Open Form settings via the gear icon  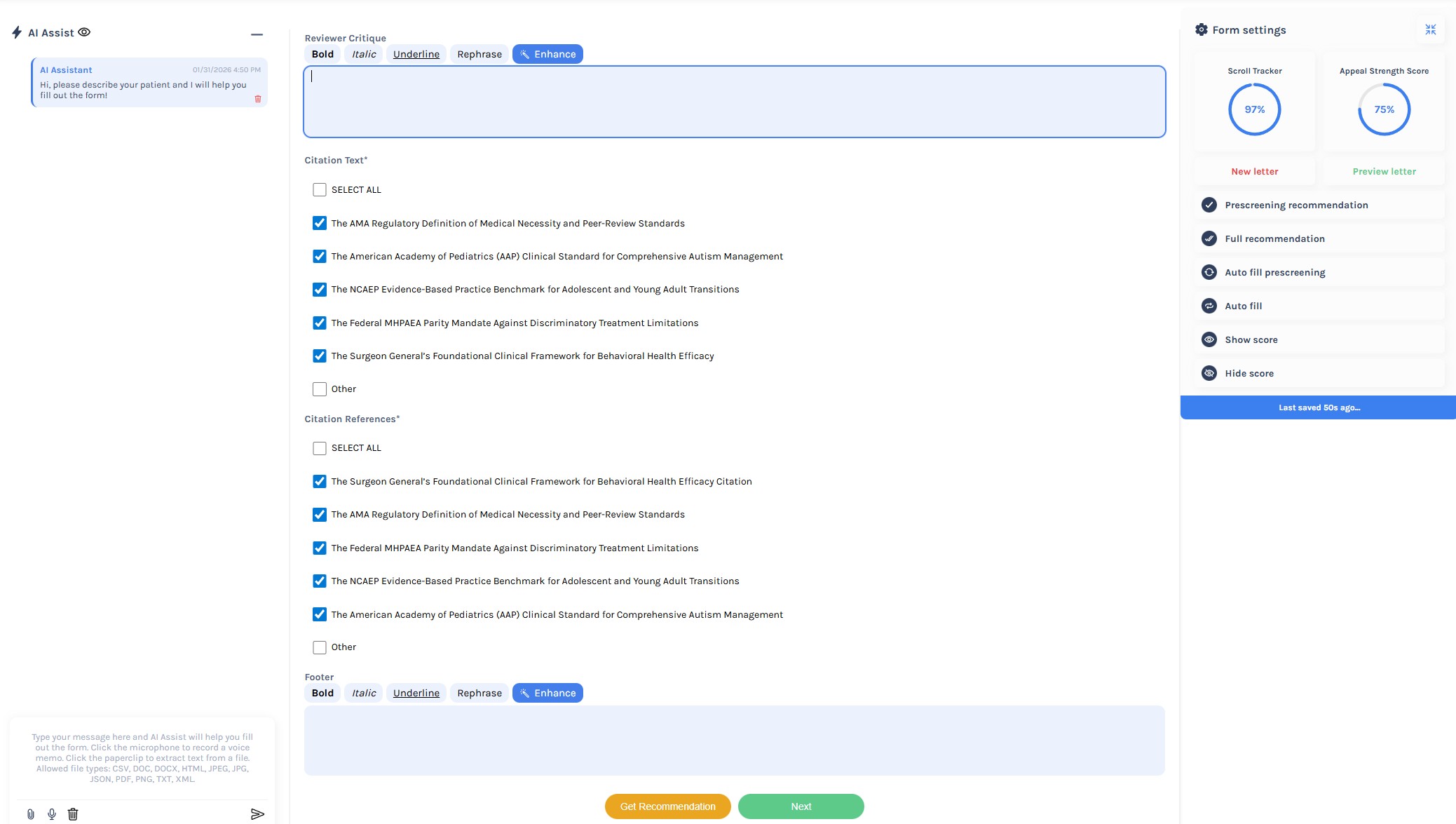[x=1201, y=29]
